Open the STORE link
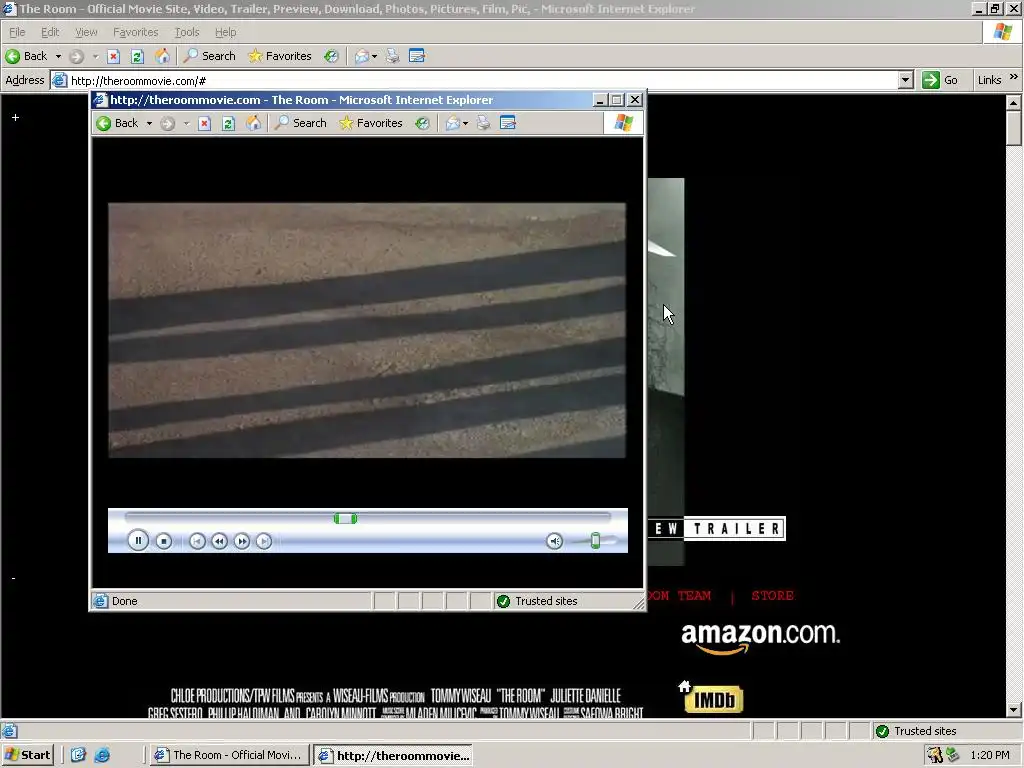 [773, 596]
